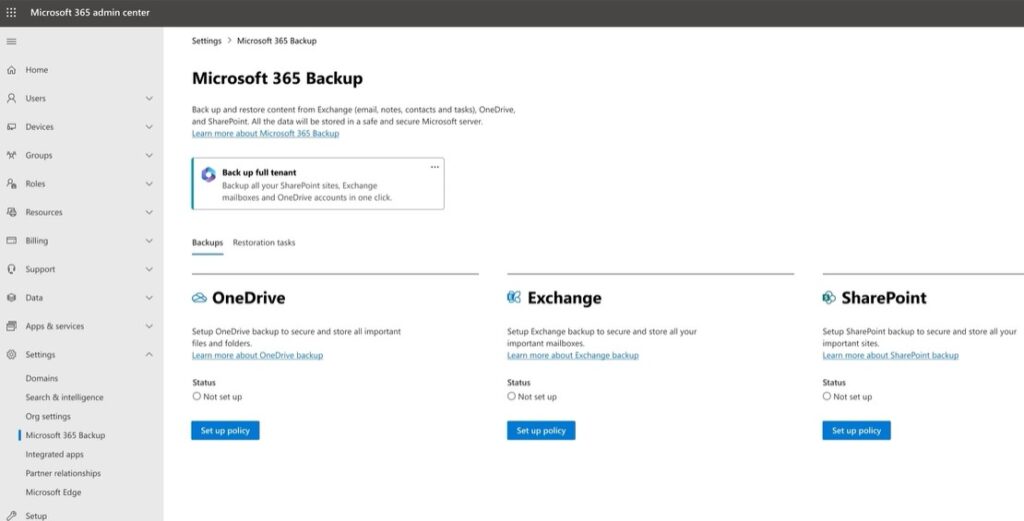Open Learn more about OneDrive backup link

[x=257, y=356]
